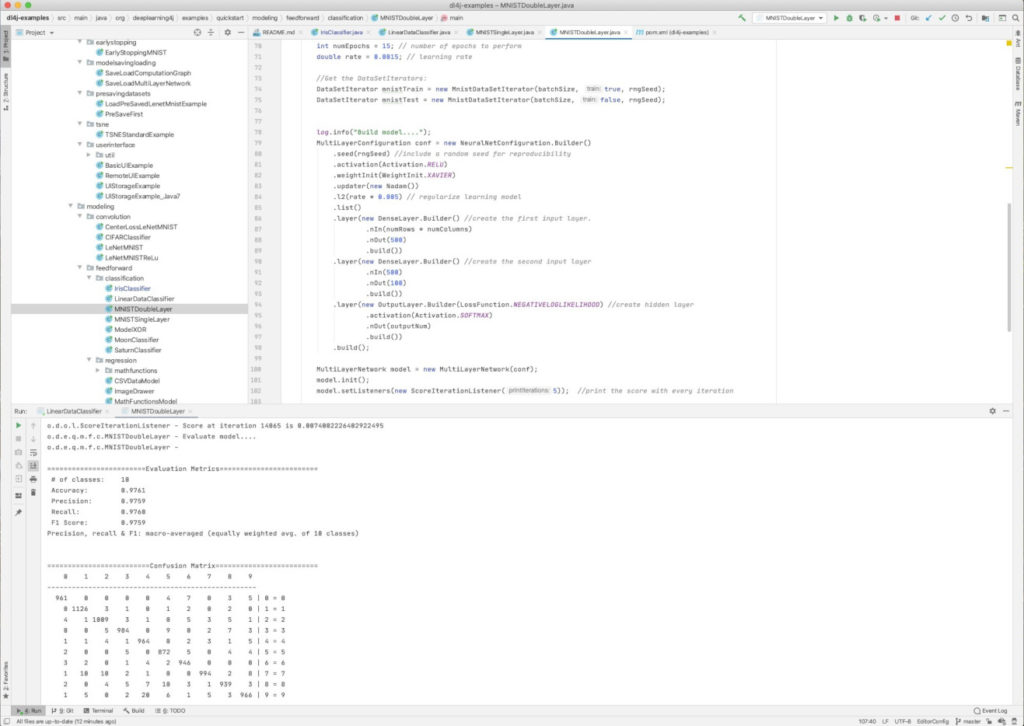Toggle scroll to end in Run console
The width and height of the screenshot is (1024, 726).
pyautogui.click(x=33, y=466)
